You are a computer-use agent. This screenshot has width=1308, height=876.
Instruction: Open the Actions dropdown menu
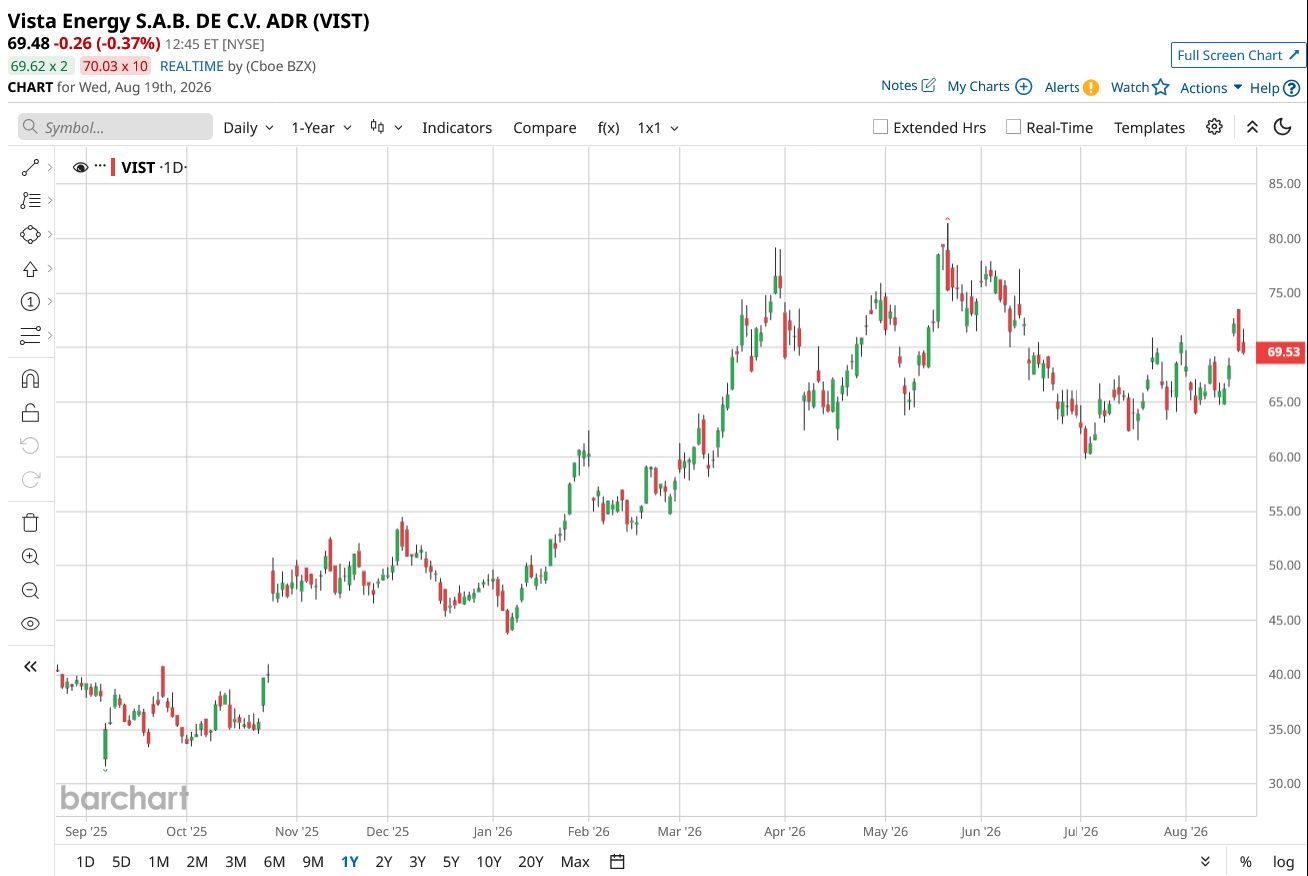(x=1211, y=87)
